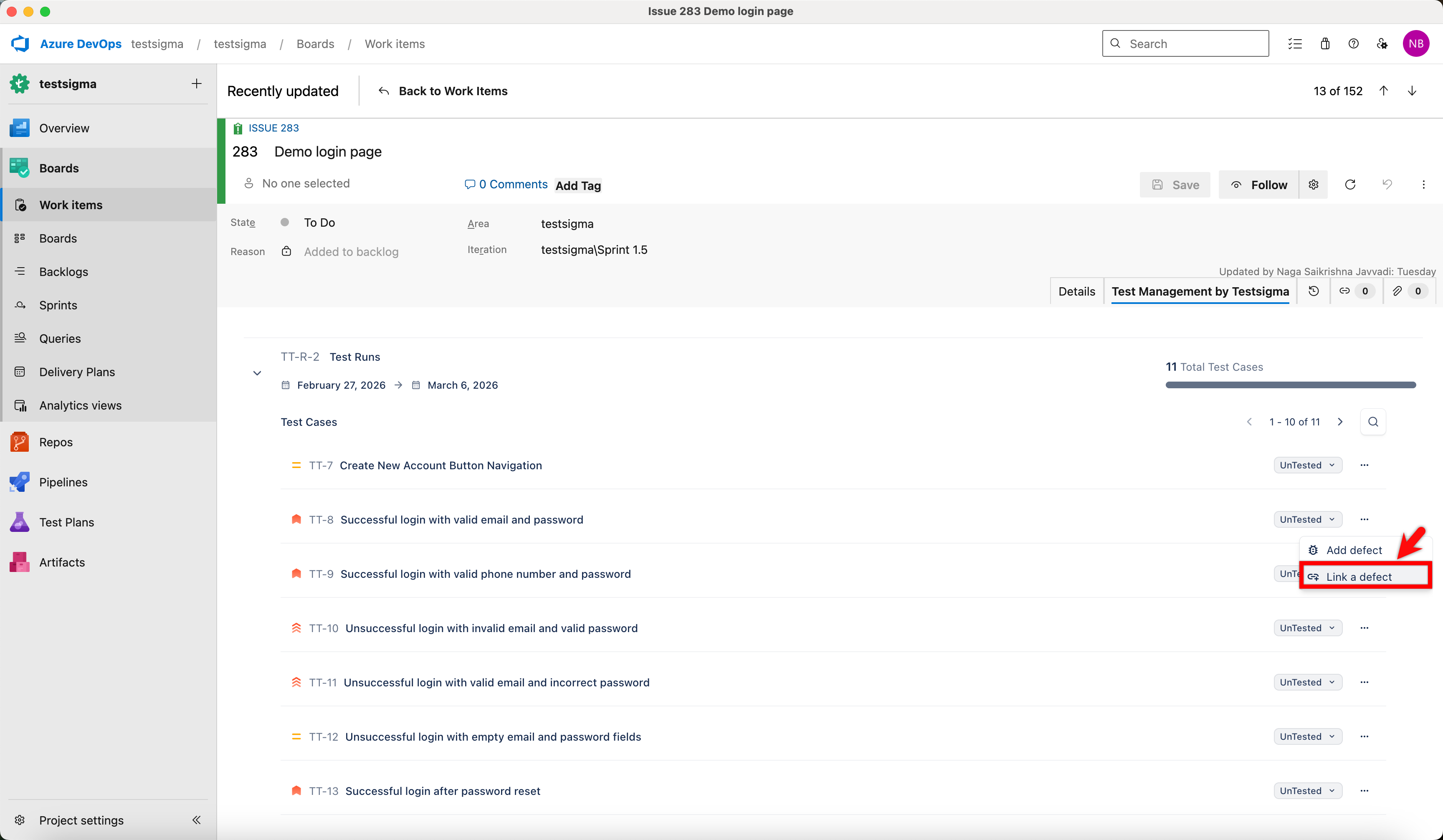1443x840 pixels.
Task: Switch to Test Management by Testsigma tab
Action: tap(1200, 291)
